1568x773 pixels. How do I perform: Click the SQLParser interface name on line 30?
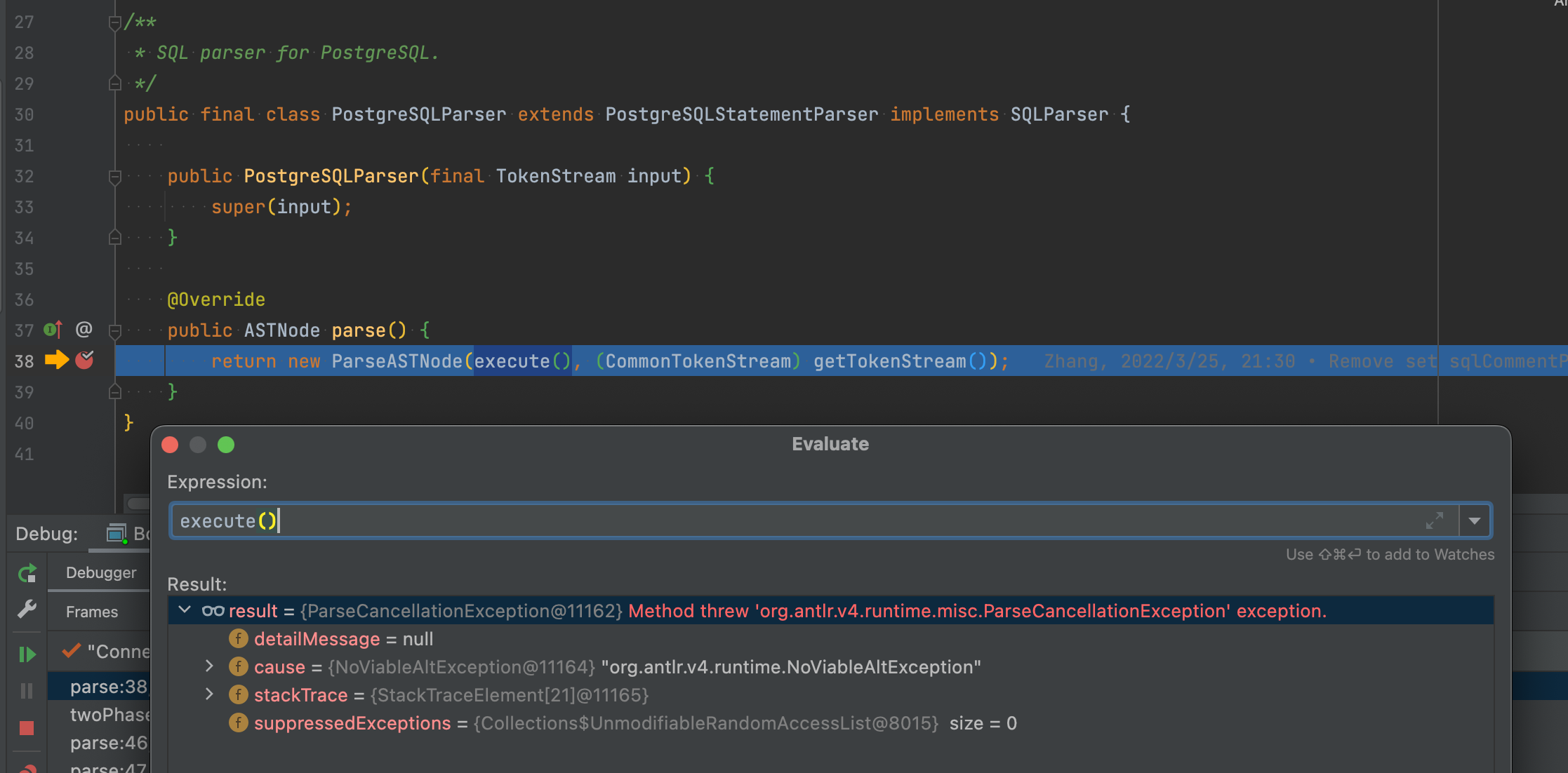tap(1059, 114)
